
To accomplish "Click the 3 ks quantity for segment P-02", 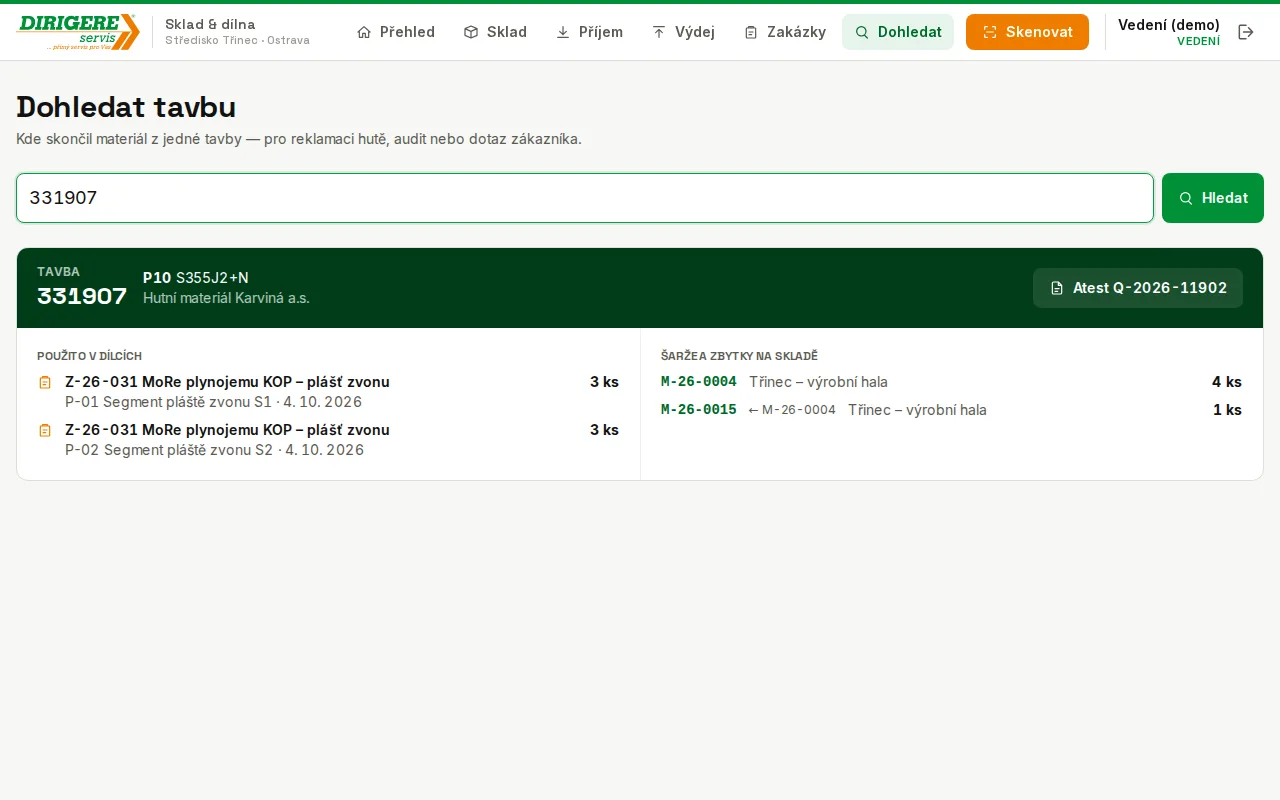I will coord(604,430).
